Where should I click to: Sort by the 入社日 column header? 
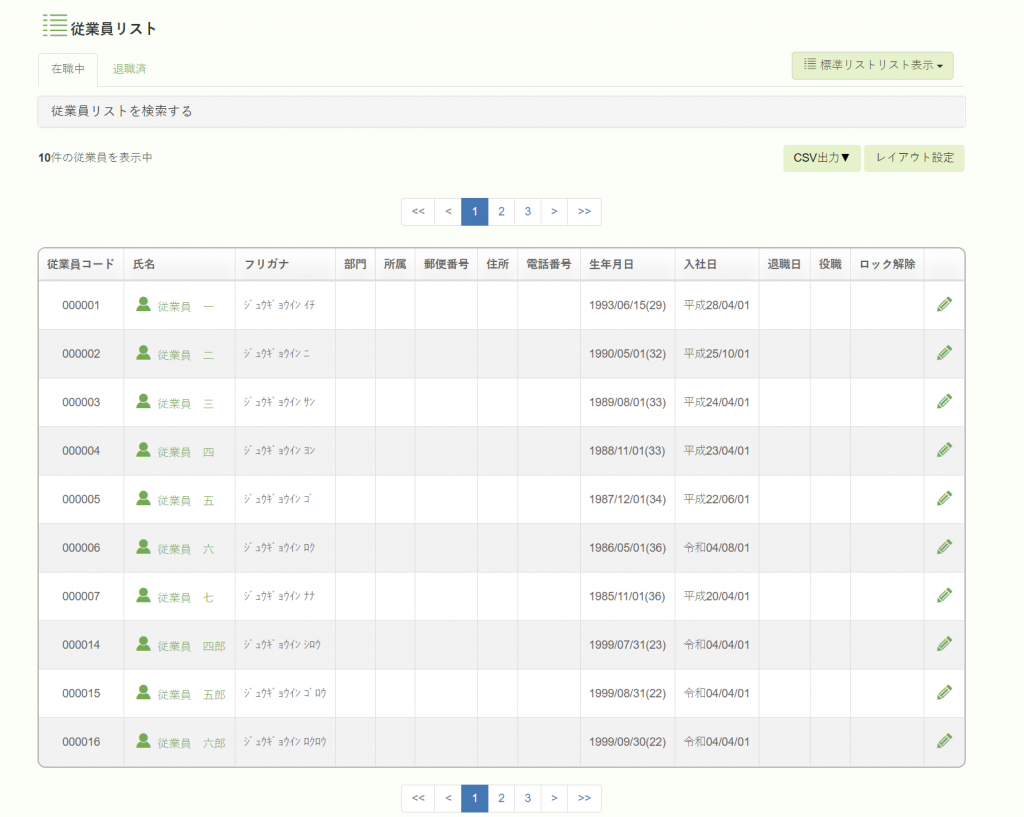(700, 264)
